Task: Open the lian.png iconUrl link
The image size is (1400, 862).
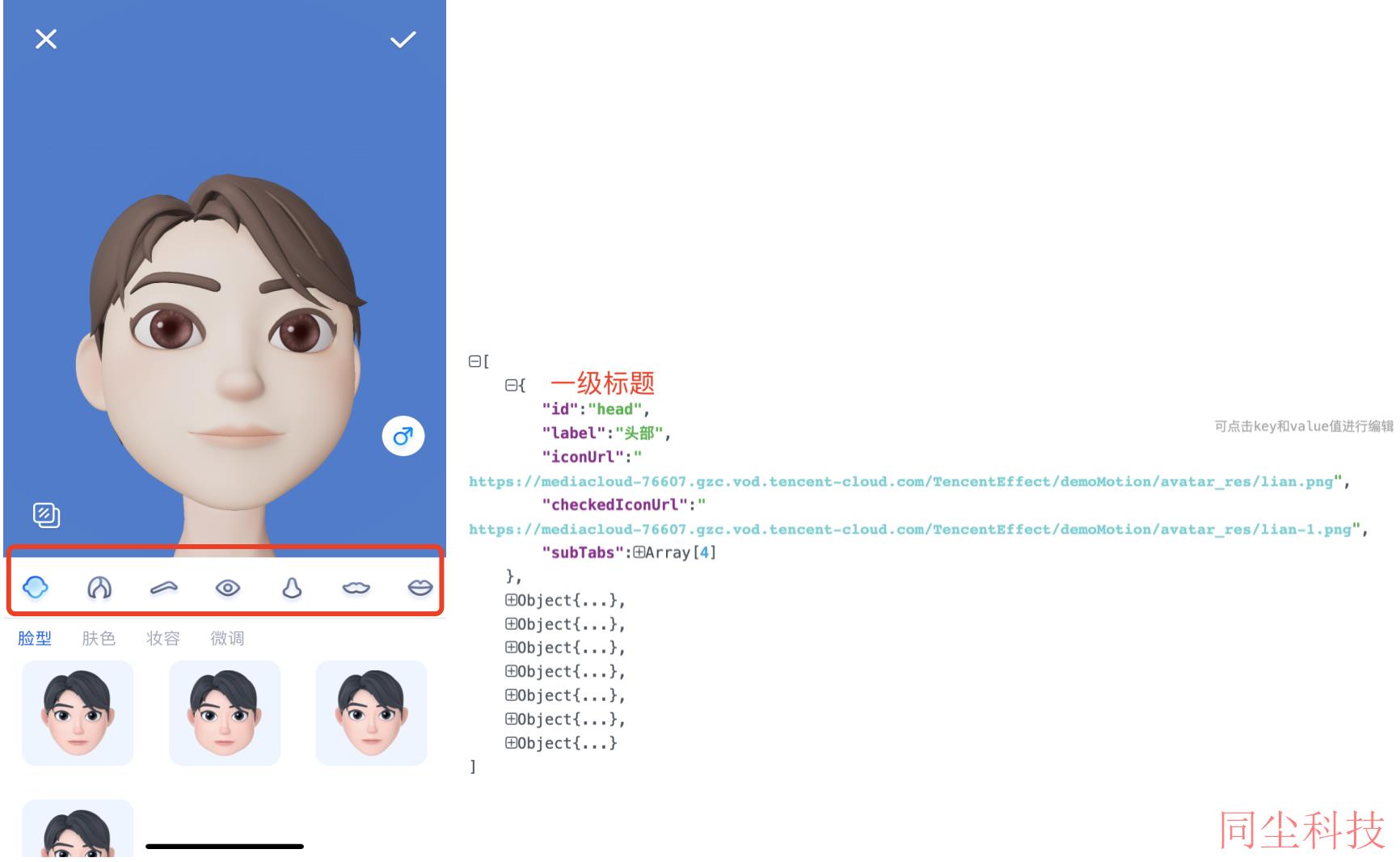Action: pos(900,481)
